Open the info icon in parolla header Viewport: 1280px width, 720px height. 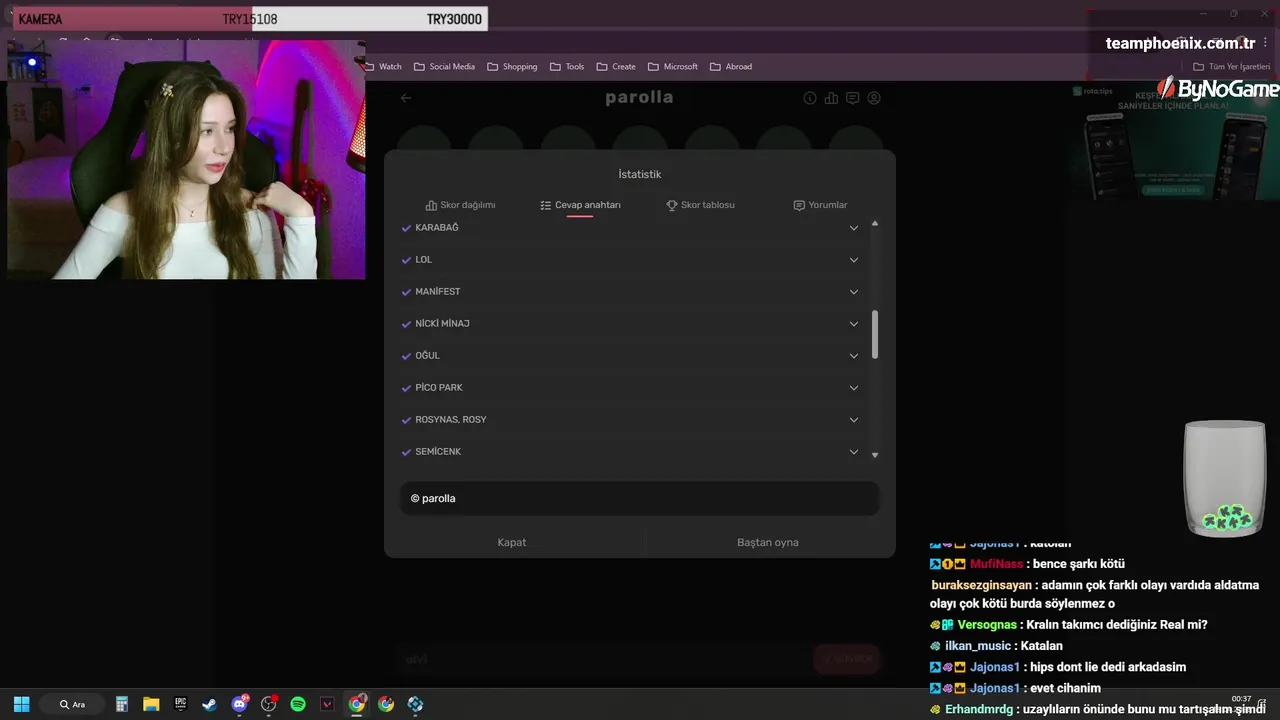[810, 98]
